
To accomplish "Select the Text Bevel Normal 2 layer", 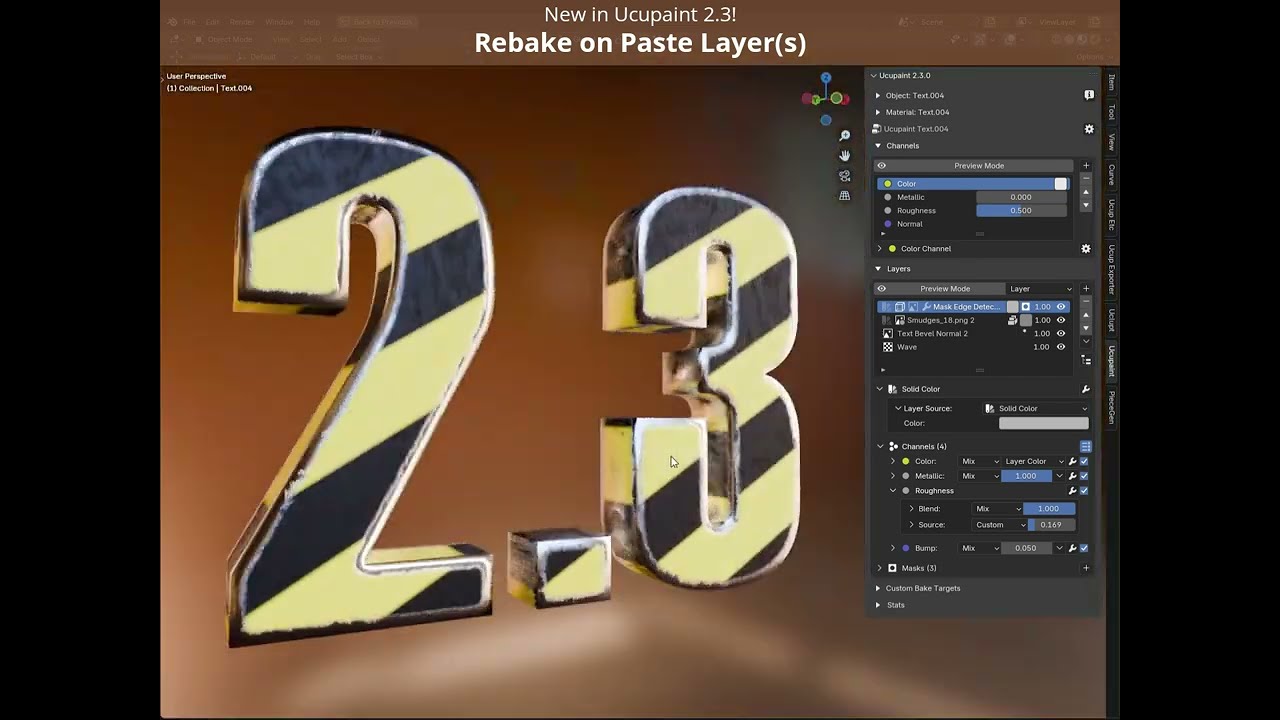I will coord(932,334).
